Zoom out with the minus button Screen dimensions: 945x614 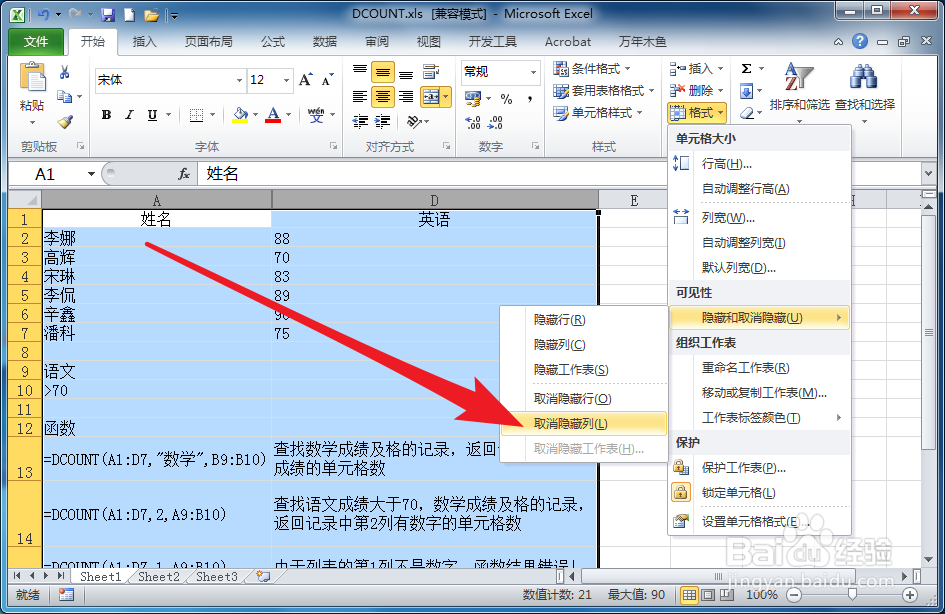click(795, 595)
